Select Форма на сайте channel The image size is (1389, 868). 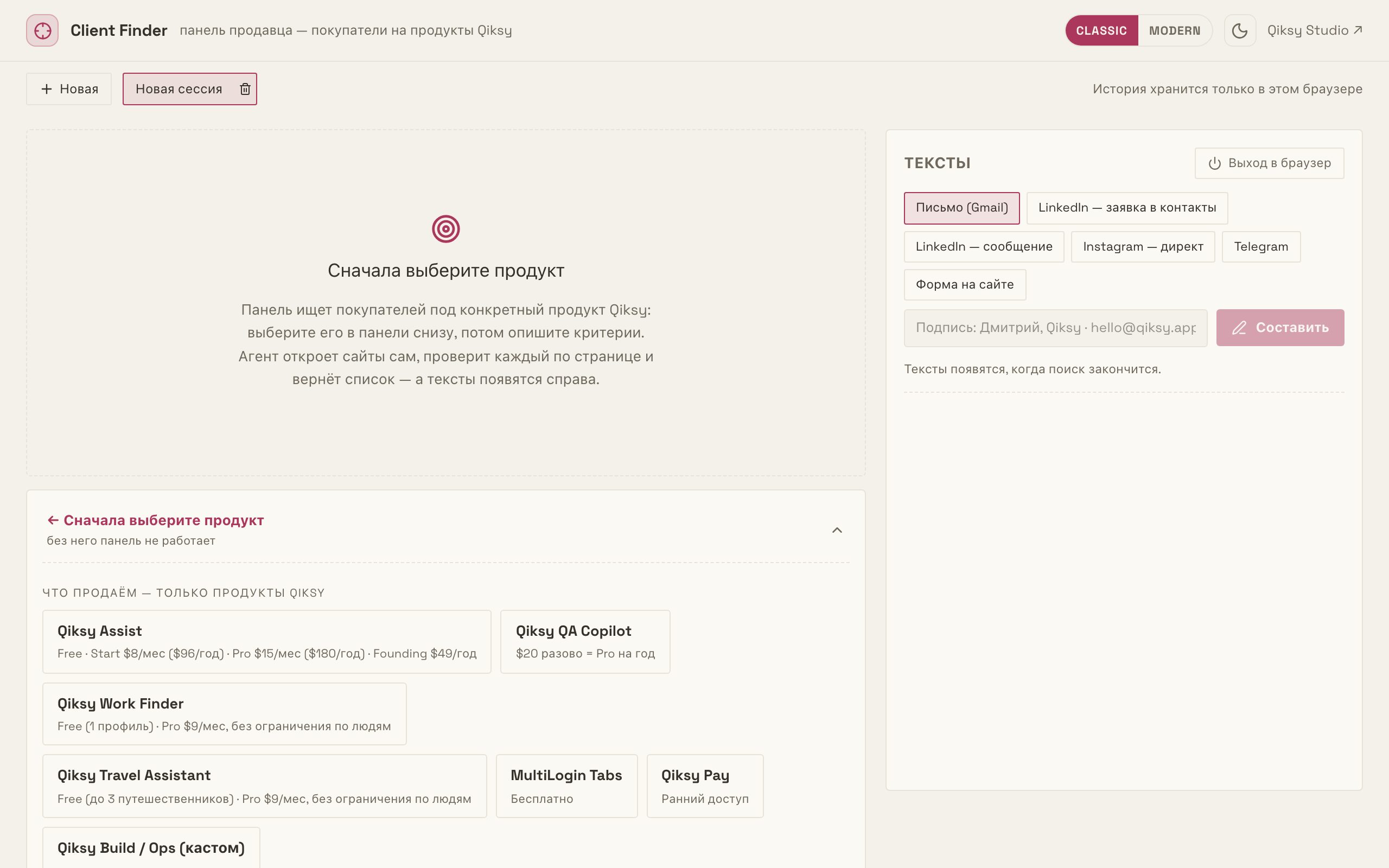click(965, 285)
